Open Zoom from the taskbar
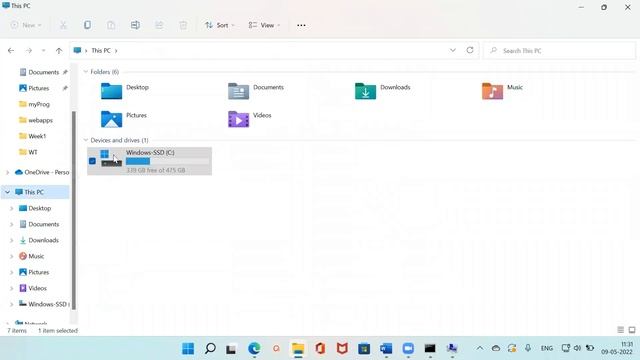The width and height of the screenshot is (640, 360). tap(408, 349)
